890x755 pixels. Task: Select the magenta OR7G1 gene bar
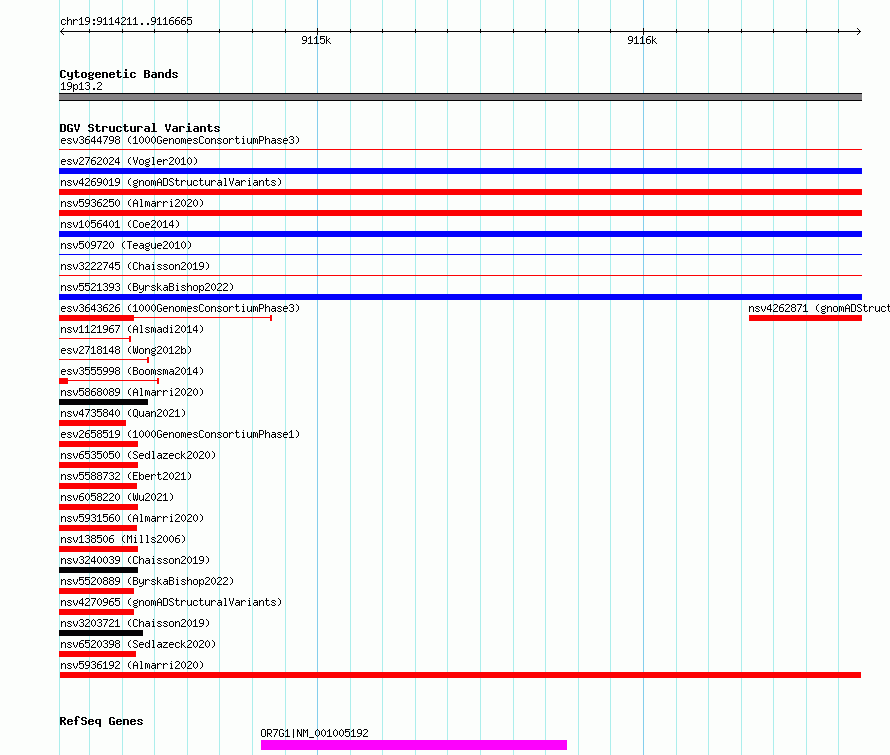(414, 745)
